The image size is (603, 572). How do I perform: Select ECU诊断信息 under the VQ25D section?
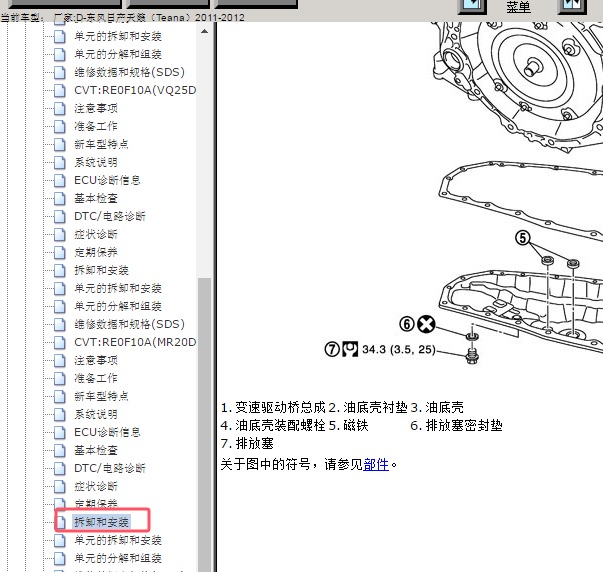click(x=107, y=180)
